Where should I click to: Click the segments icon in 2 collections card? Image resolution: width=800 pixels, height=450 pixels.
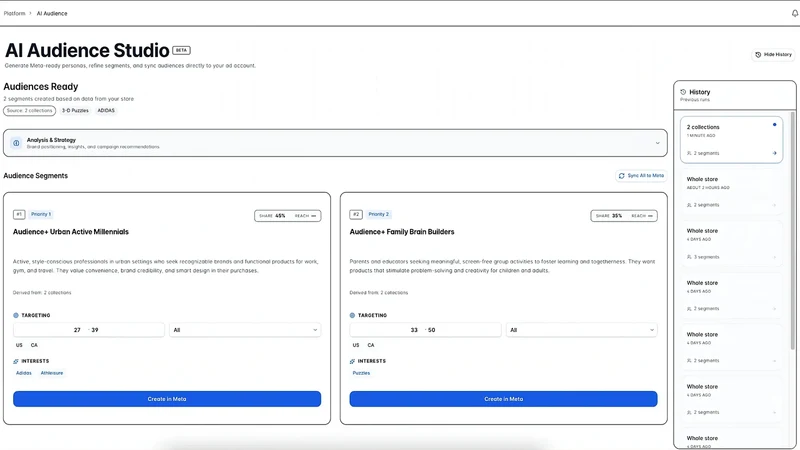[689, 153]
